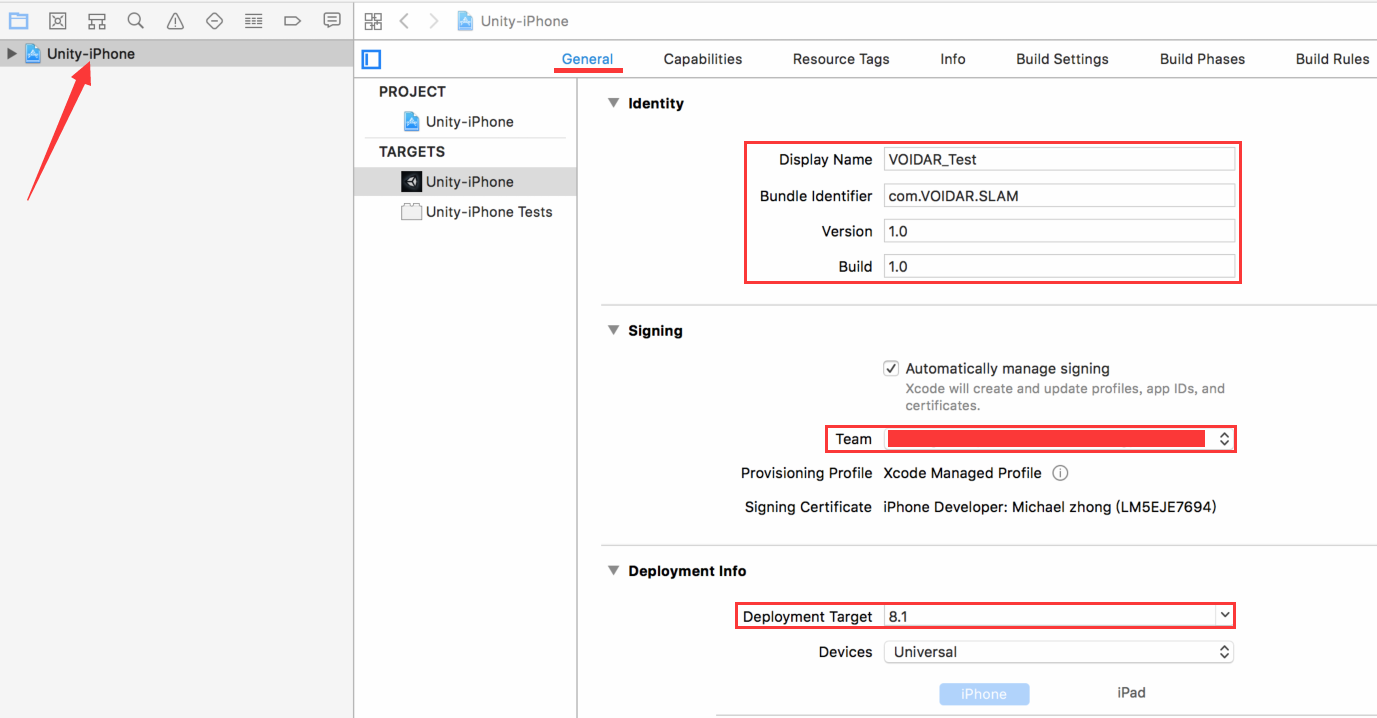The image size is (1377, 718).
Task: Click the Bundle Identifier field
Action: [x=1060, y=195]
